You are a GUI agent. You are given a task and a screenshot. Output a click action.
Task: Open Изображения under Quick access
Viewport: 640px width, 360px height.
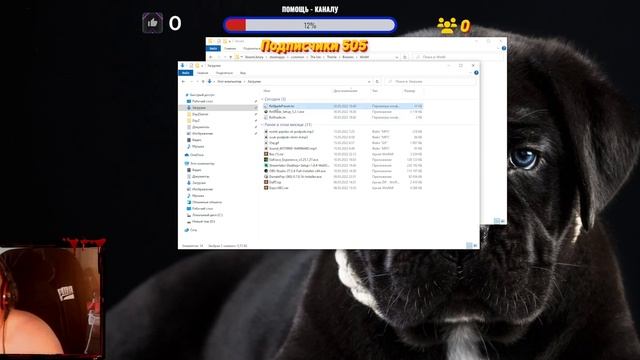tap(202, 133)
